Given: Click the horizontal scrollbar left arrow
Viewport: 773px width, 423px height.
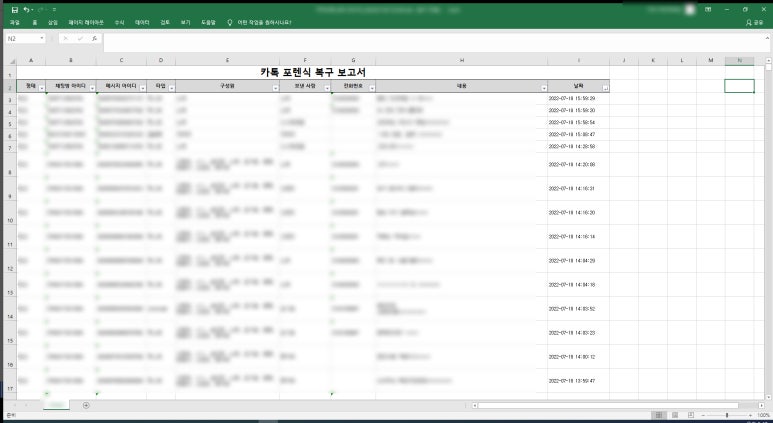Looking at the screenshot, I should [475, 405].
